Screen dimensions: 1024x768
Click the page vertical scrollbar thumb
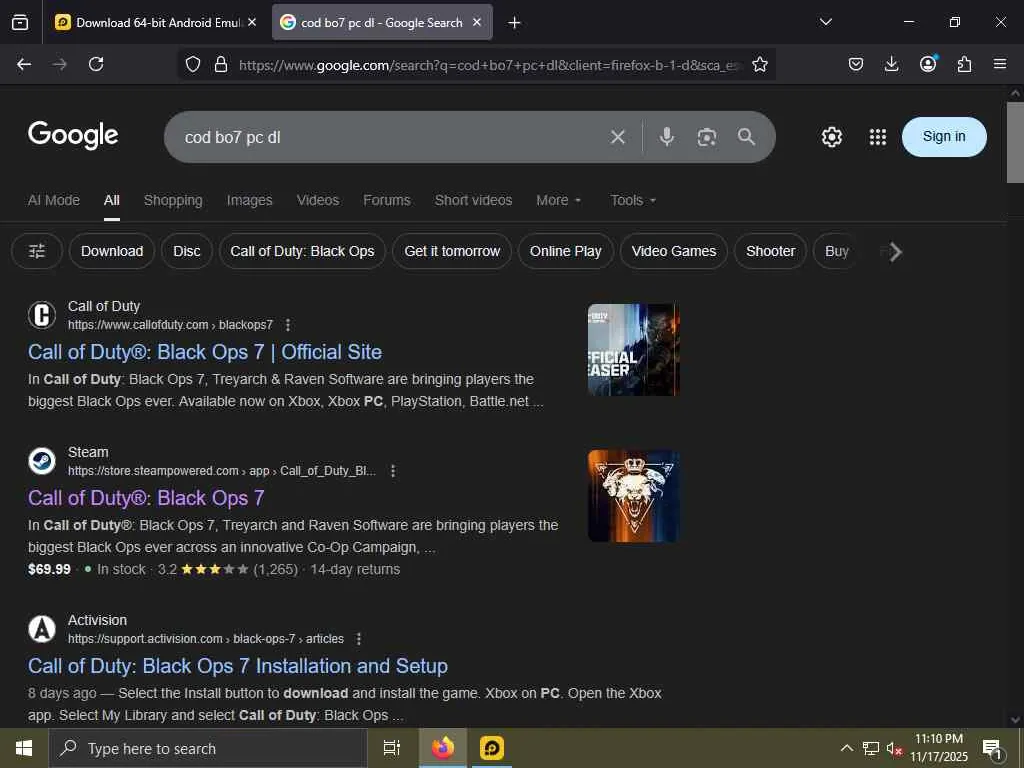[1015, 142]
